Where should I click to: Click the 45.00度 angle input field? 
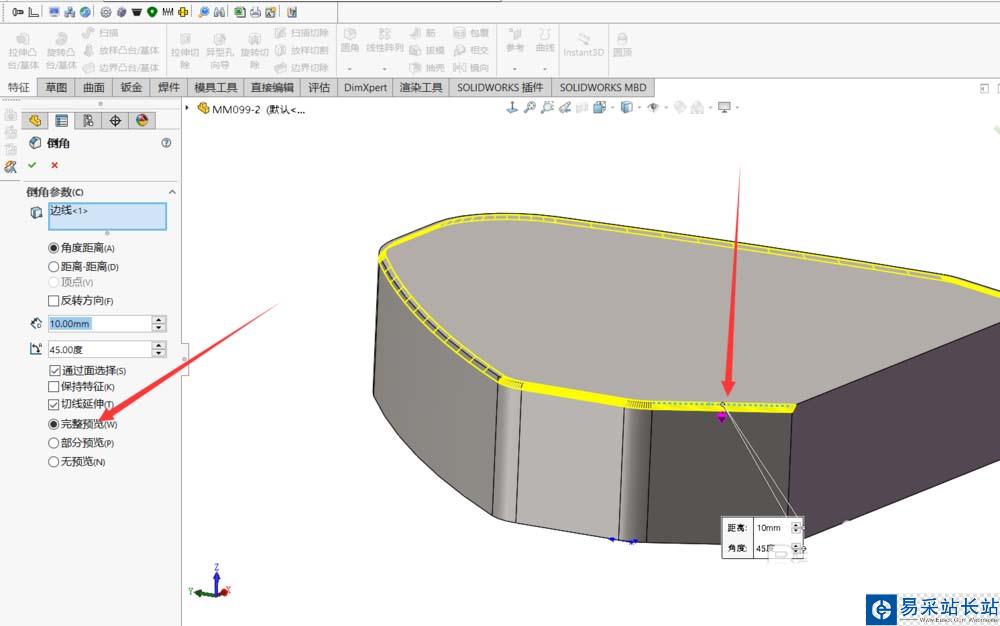[x=99, y=349]
